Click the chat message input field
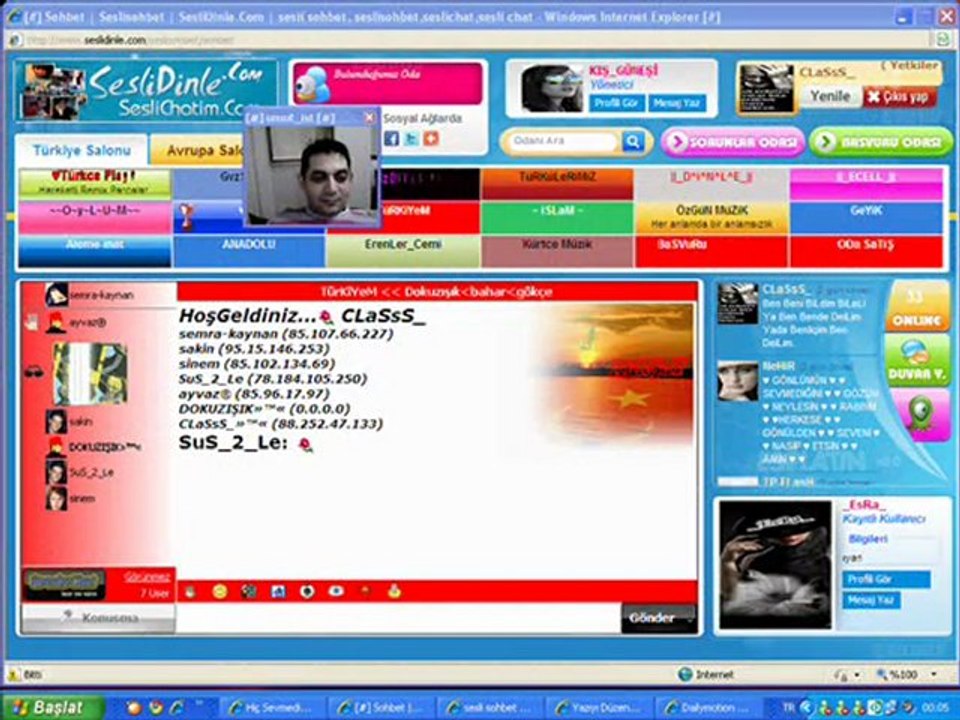This screenshot has width=960, height=720. pos(399,618)
